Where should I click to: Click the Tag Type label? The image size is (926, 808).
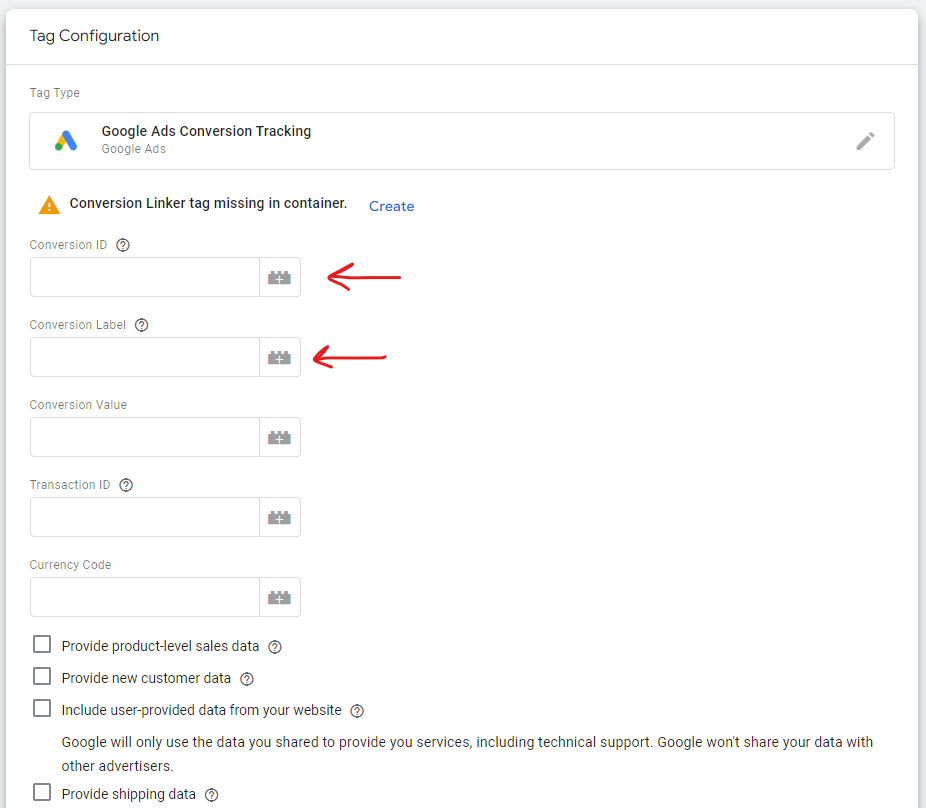(x=54, y=93)
